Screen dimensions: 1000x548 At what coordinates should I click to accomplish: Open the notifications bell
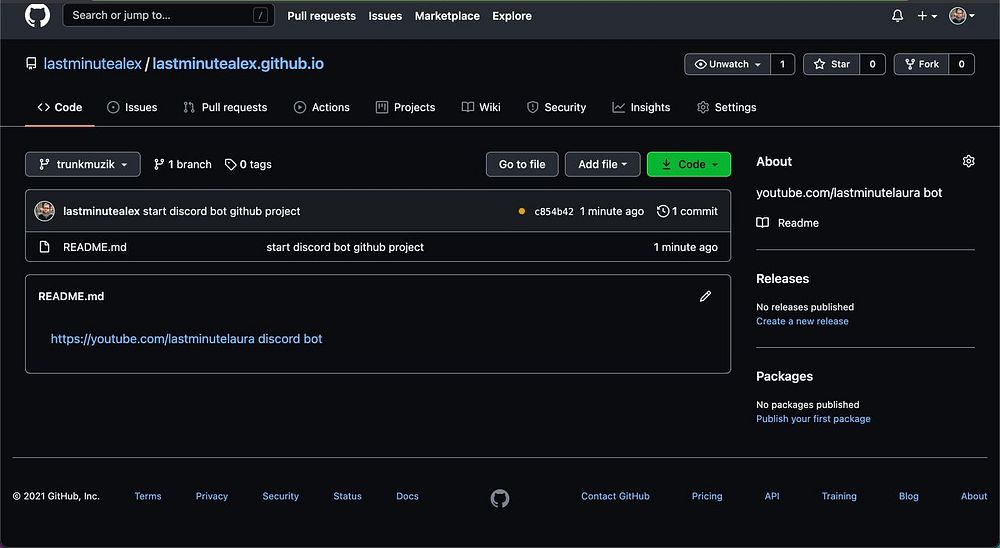point(897,15)
